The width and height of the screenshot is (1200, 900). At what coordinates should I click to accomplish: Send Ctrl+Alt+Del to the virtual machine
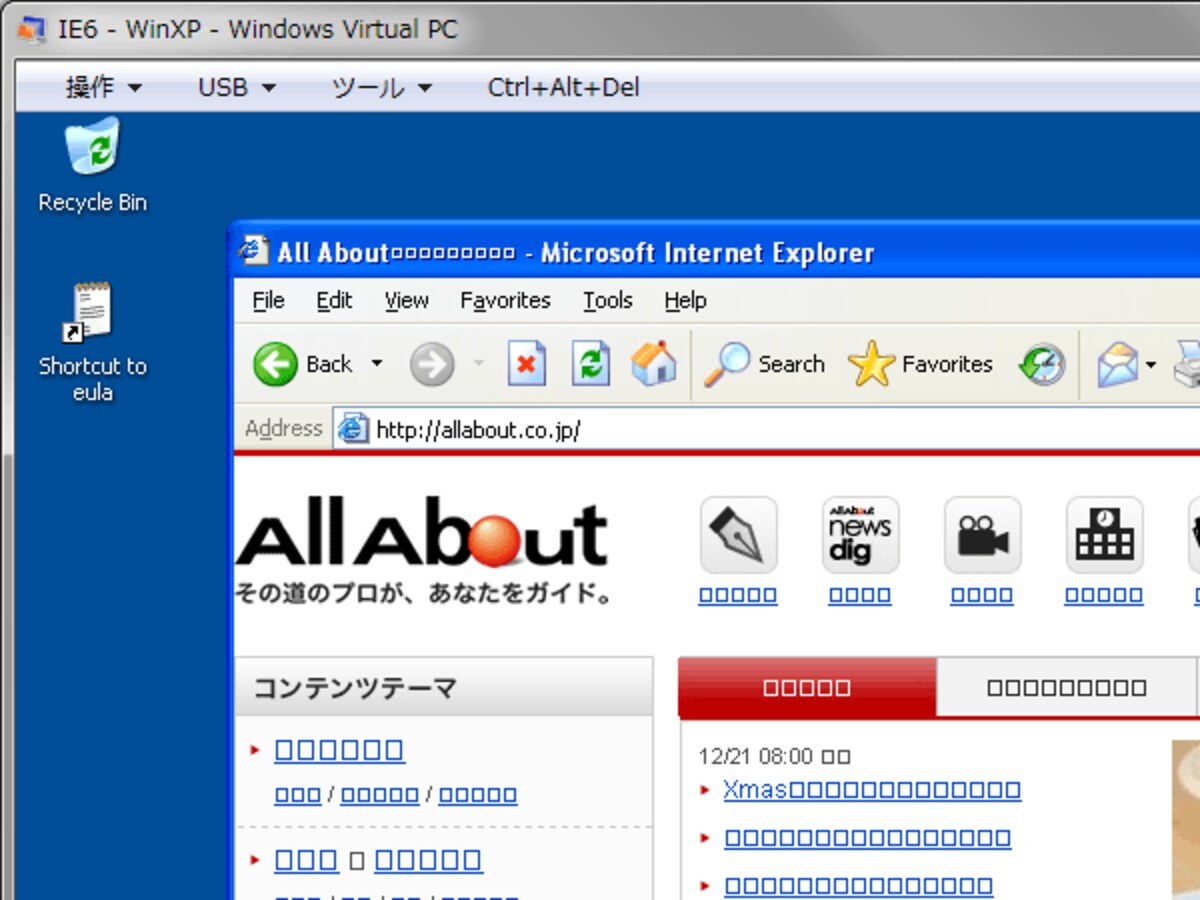[563, 88]
